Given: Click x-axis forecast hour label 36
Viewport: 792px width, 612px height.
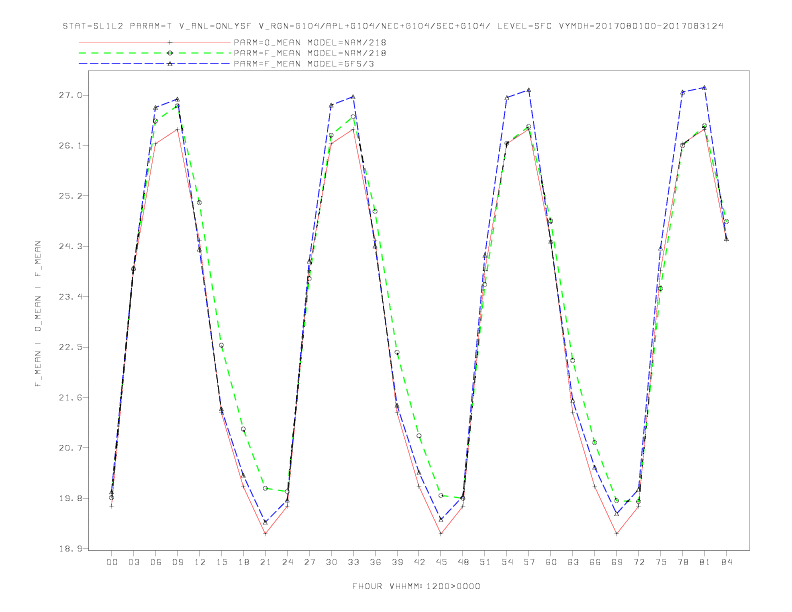Looking at the screenshot, I should [x=375, y=562].
